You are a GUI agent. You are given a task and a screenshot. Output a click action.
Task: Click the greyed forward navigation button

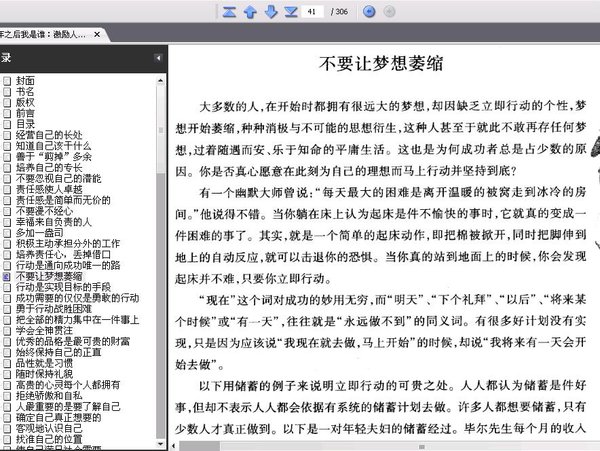(x=389, y=11)
